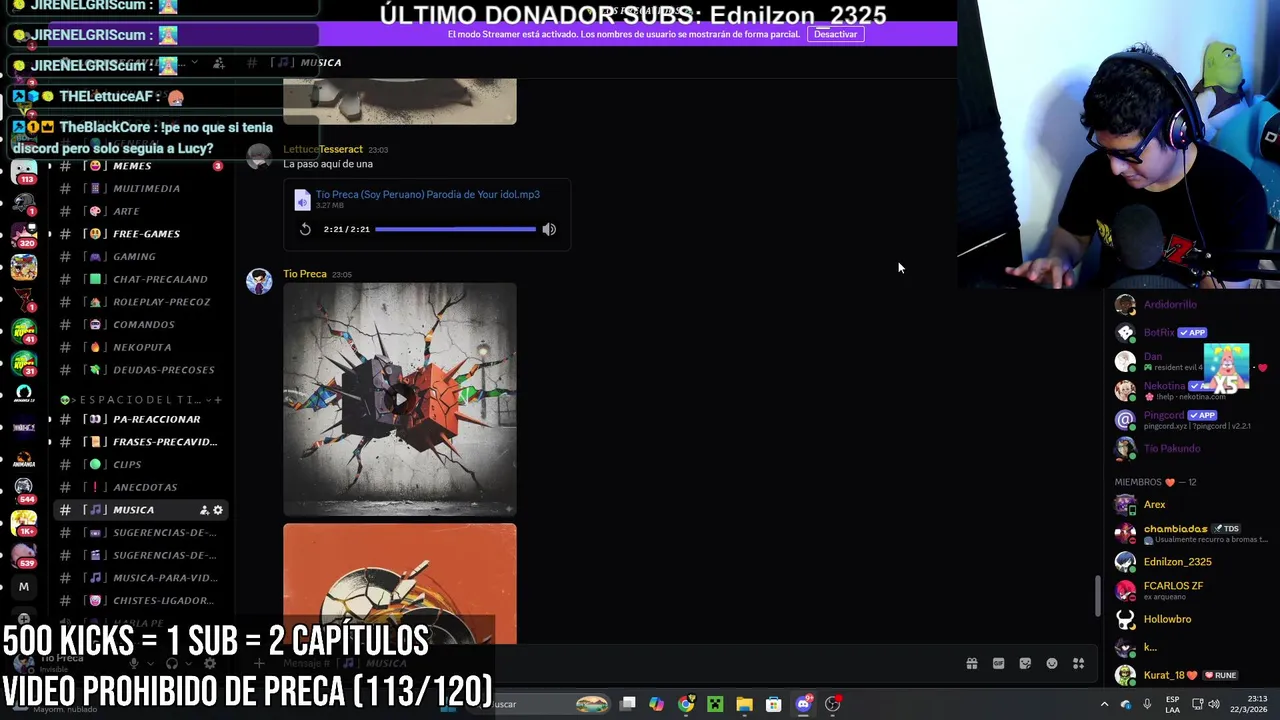Open the sticker picker
The image size is (1280, 720).
(x=1025, y=663)
